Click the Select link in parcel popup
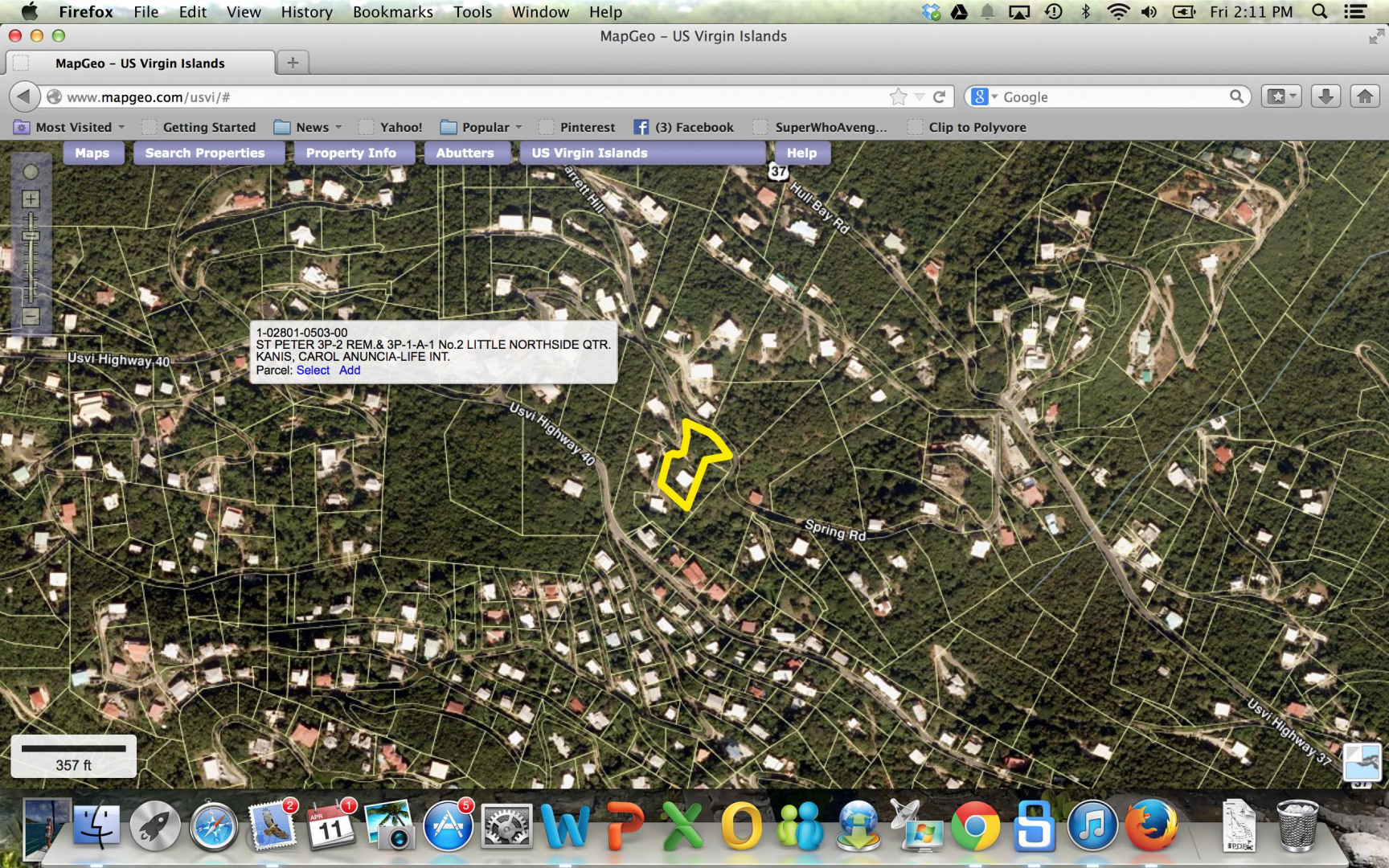This screenshot has height=868, width=1389. [313, 371]
